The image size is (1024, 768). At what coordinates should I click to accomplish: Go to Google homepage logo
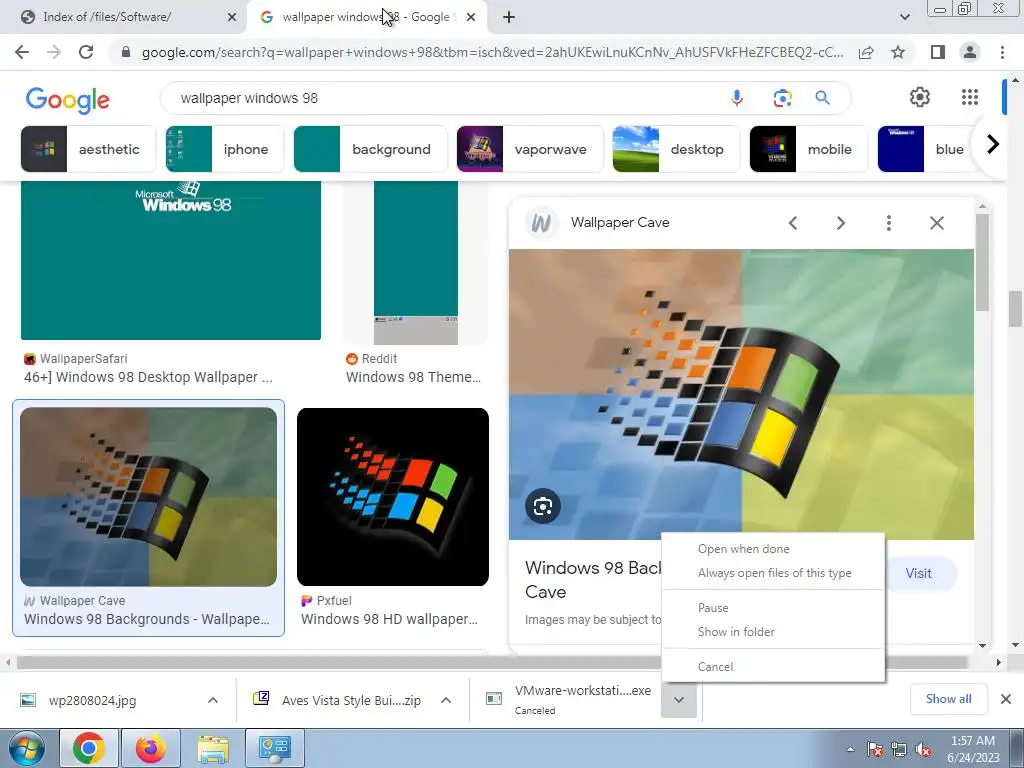tap(67, 100)
